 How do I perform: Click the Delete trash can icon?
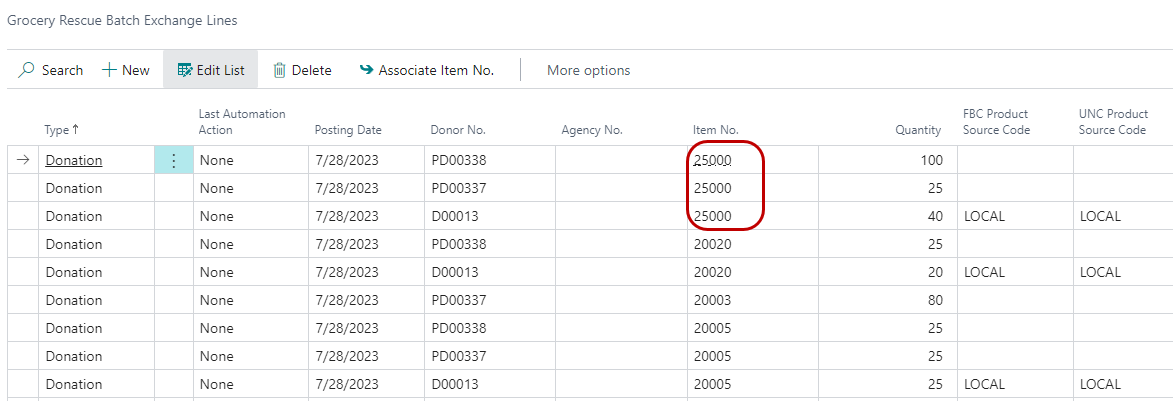coord(280,70)
